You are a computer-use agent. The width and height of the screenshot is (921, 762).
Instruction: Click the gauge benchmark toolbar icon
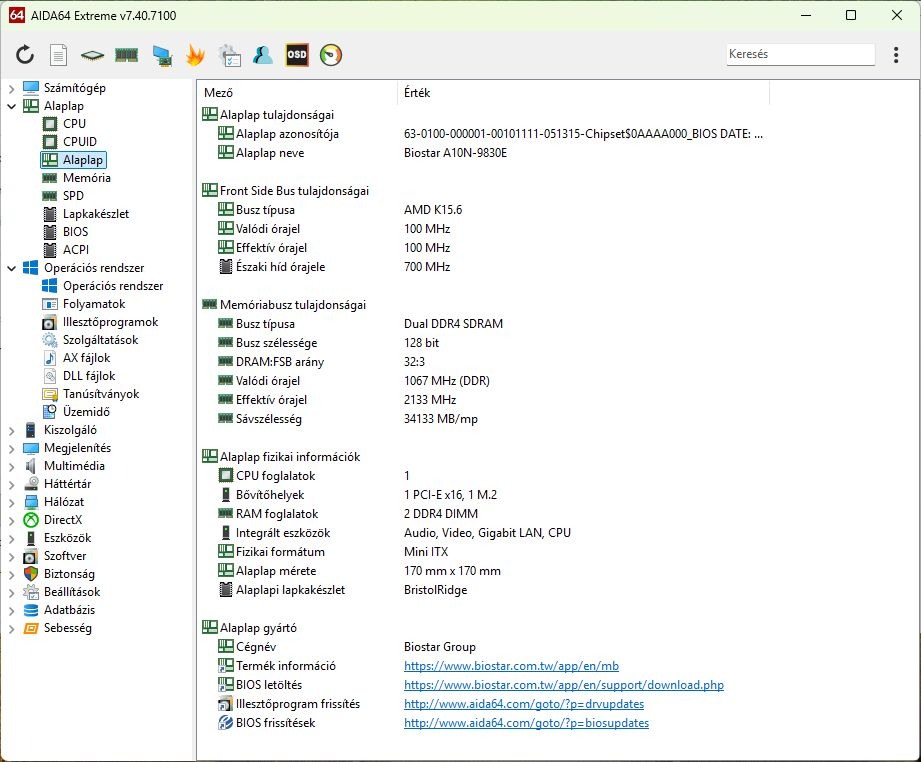(331, 55)
